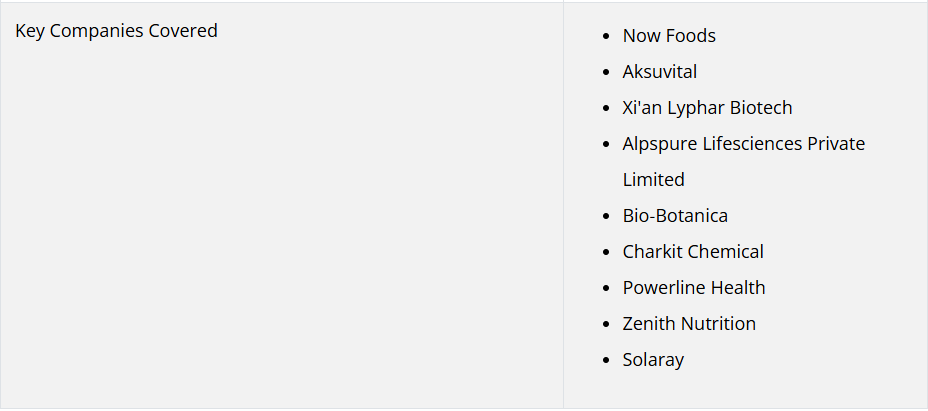928x411 pixels.
Task: Click the bullet beside Charkit Chemical
Action: coord(605,252)
